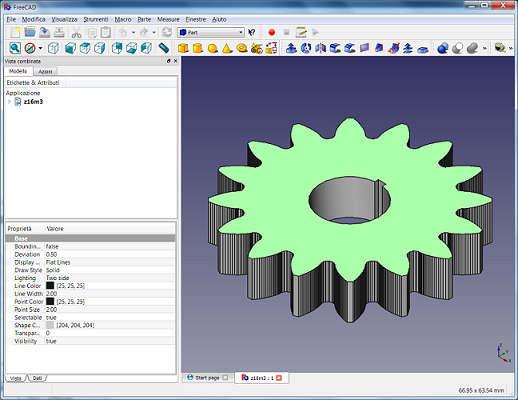Fit all content with the magnifier icon
The width and height of the screenshot is (518, 400).
[15, 48]
